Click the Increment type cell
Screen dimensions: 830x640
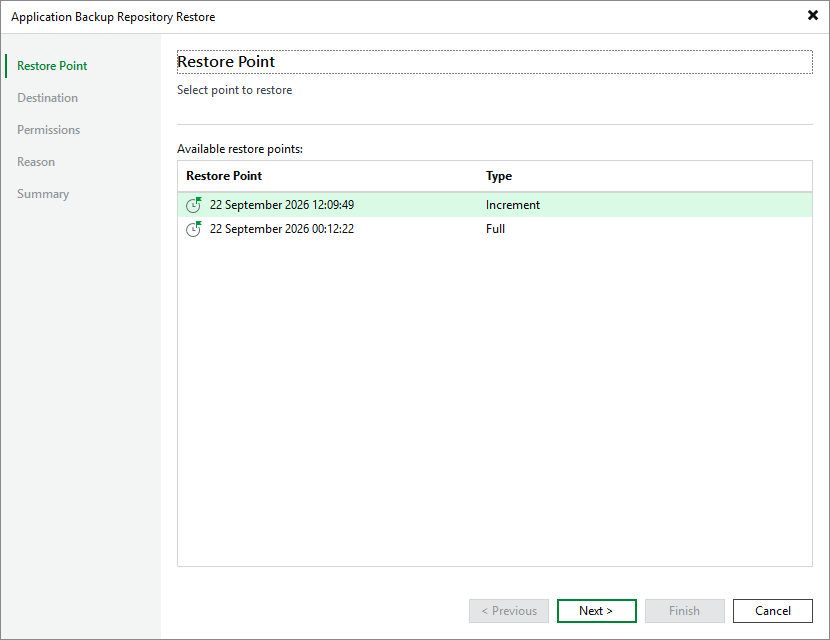[x=513, y=205]
